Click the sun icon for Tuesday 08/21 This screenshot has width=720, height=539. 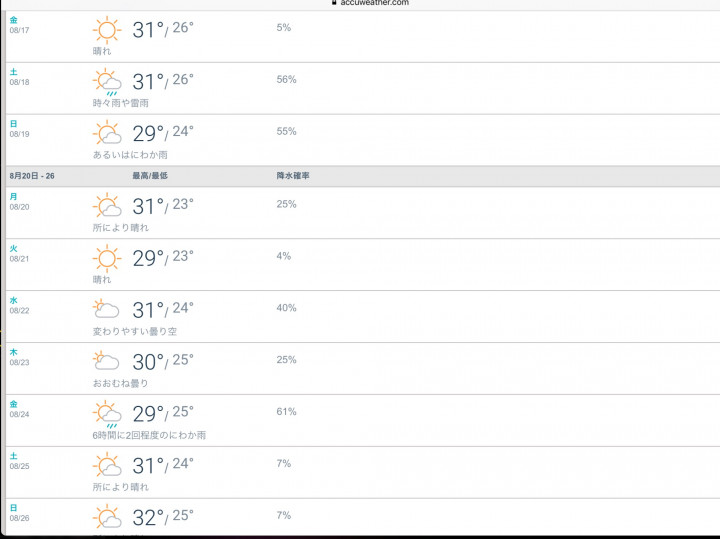[107, 258]
